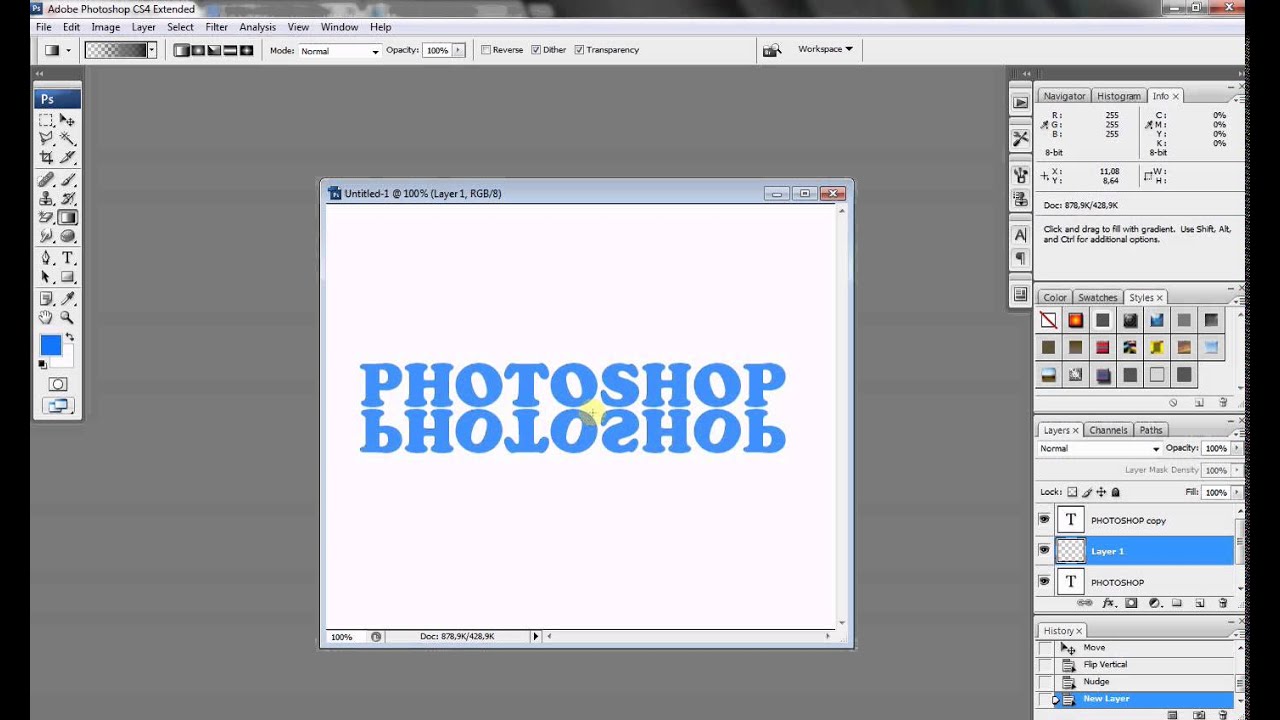
Task: Select the Zoom tool
Action: 67,317
